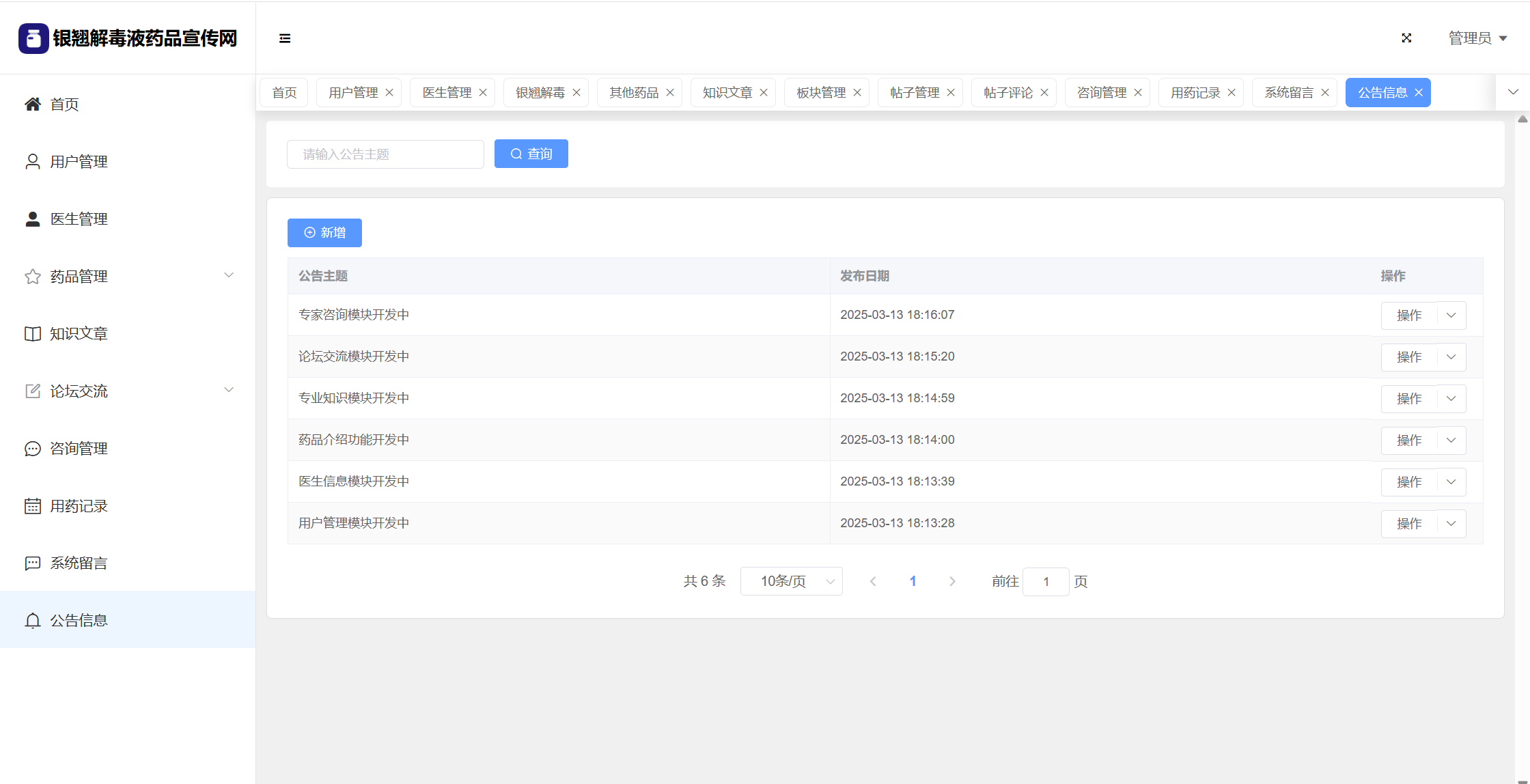
Task: Click the bell icon for 公告信息
Action: (x=32, y=620)
